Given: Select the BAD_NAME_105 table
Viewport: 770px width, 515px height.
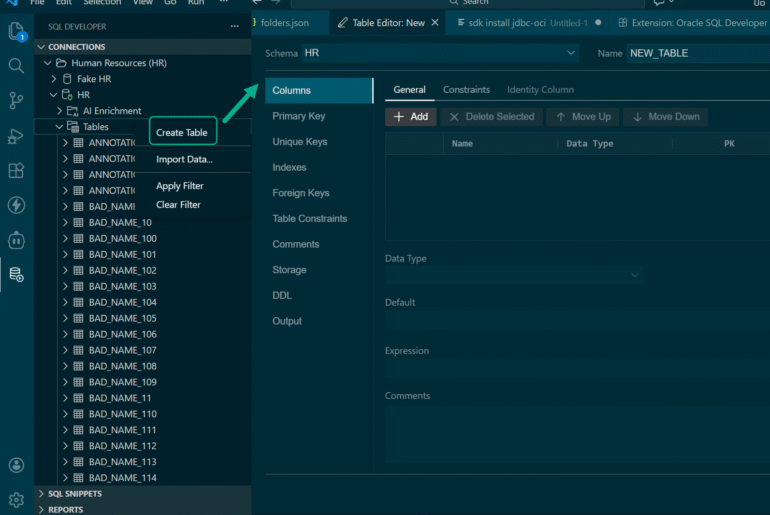Looking at the screenshot, I should tap(122, 318).
